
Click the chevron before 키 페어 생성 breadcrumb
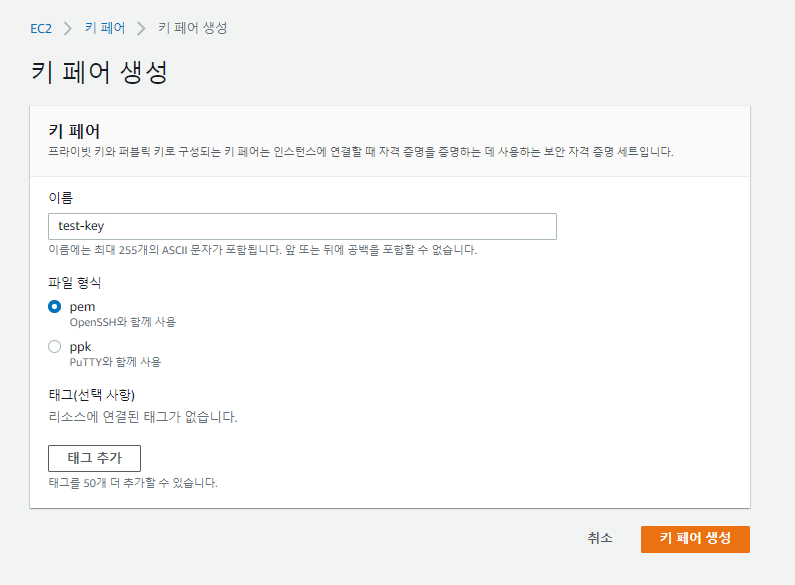pos(141,28)
